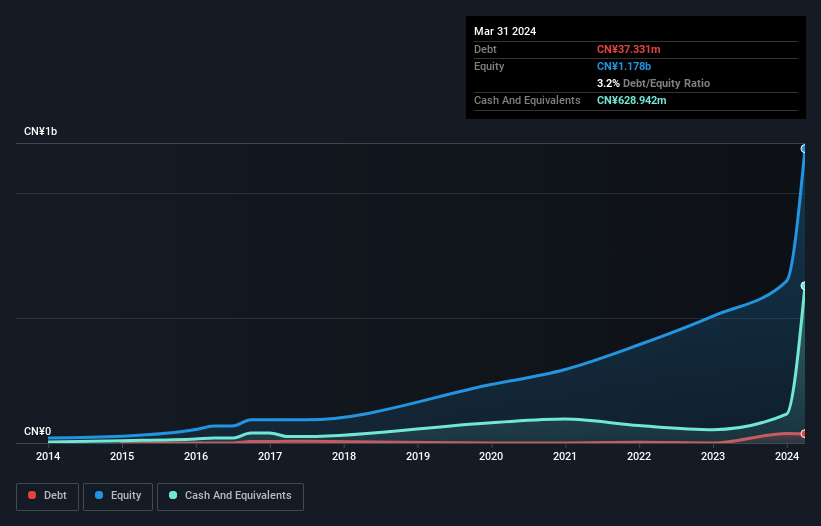Click the red Debt legend dot

[x=32, y=495]
